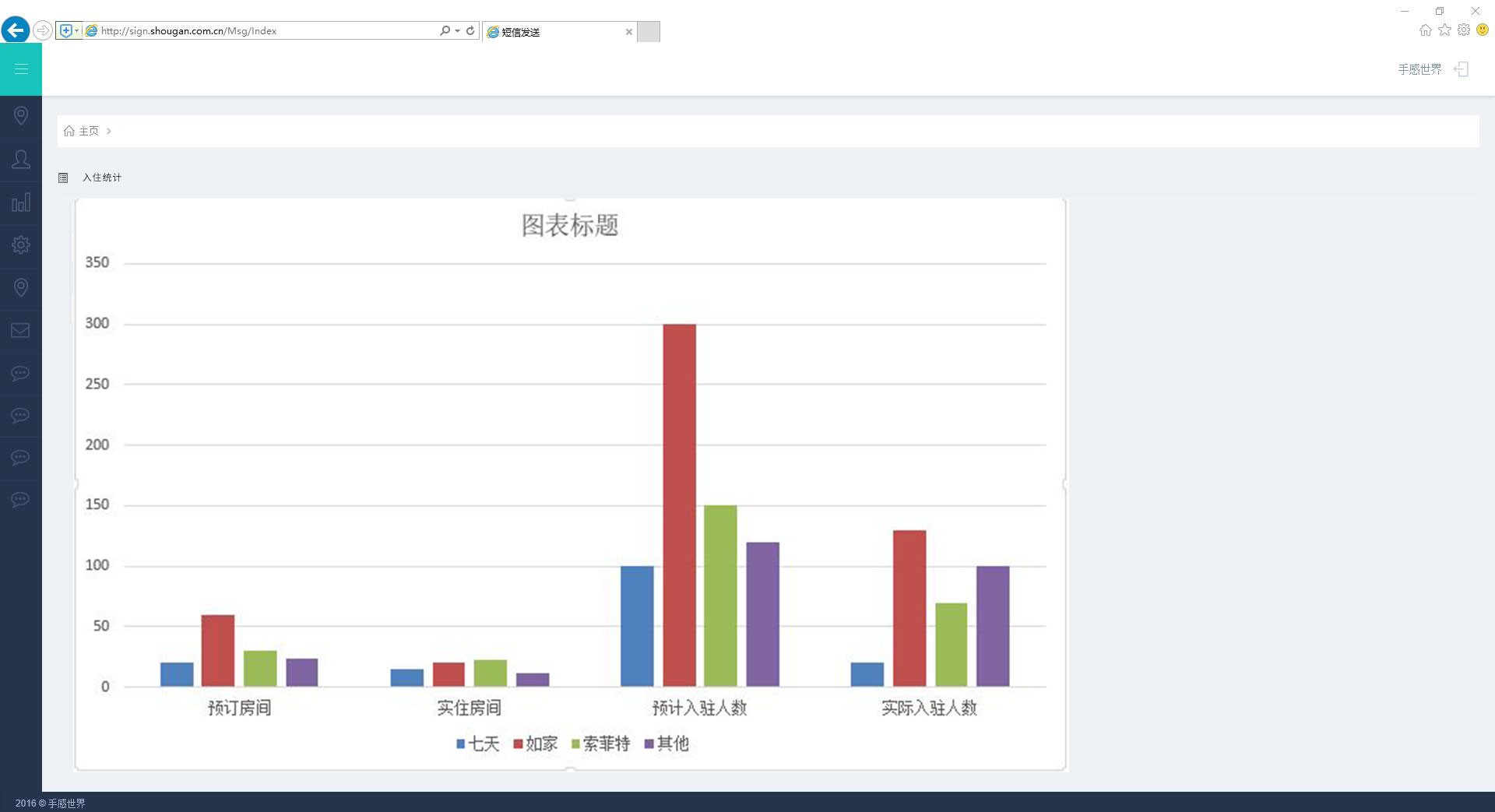
Task: Open the settings gear sidebar icon
Action: 21,245
